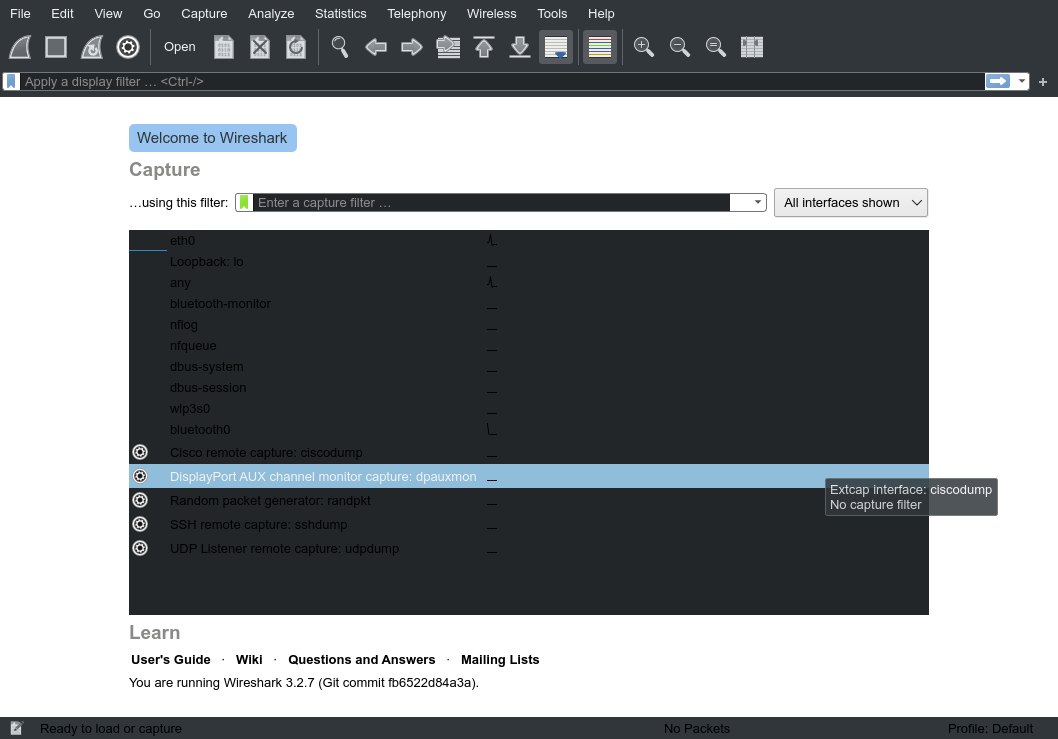Viewport: 1058px width, 739px height.
Task: Open the View menu
Action: (108, 13)
